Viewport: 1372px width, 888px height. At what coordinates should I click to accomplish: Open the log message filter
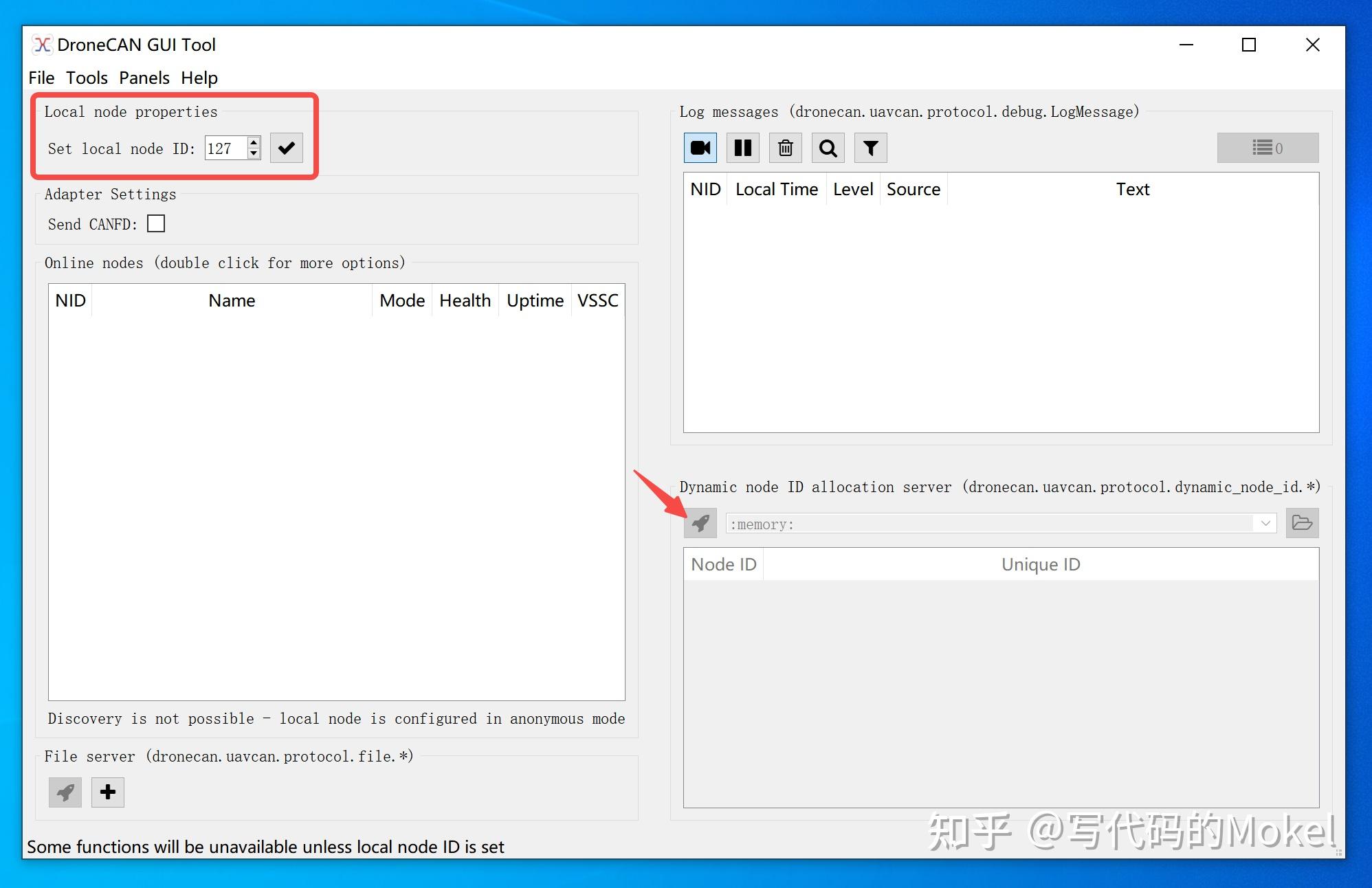[x=870, y=147]
